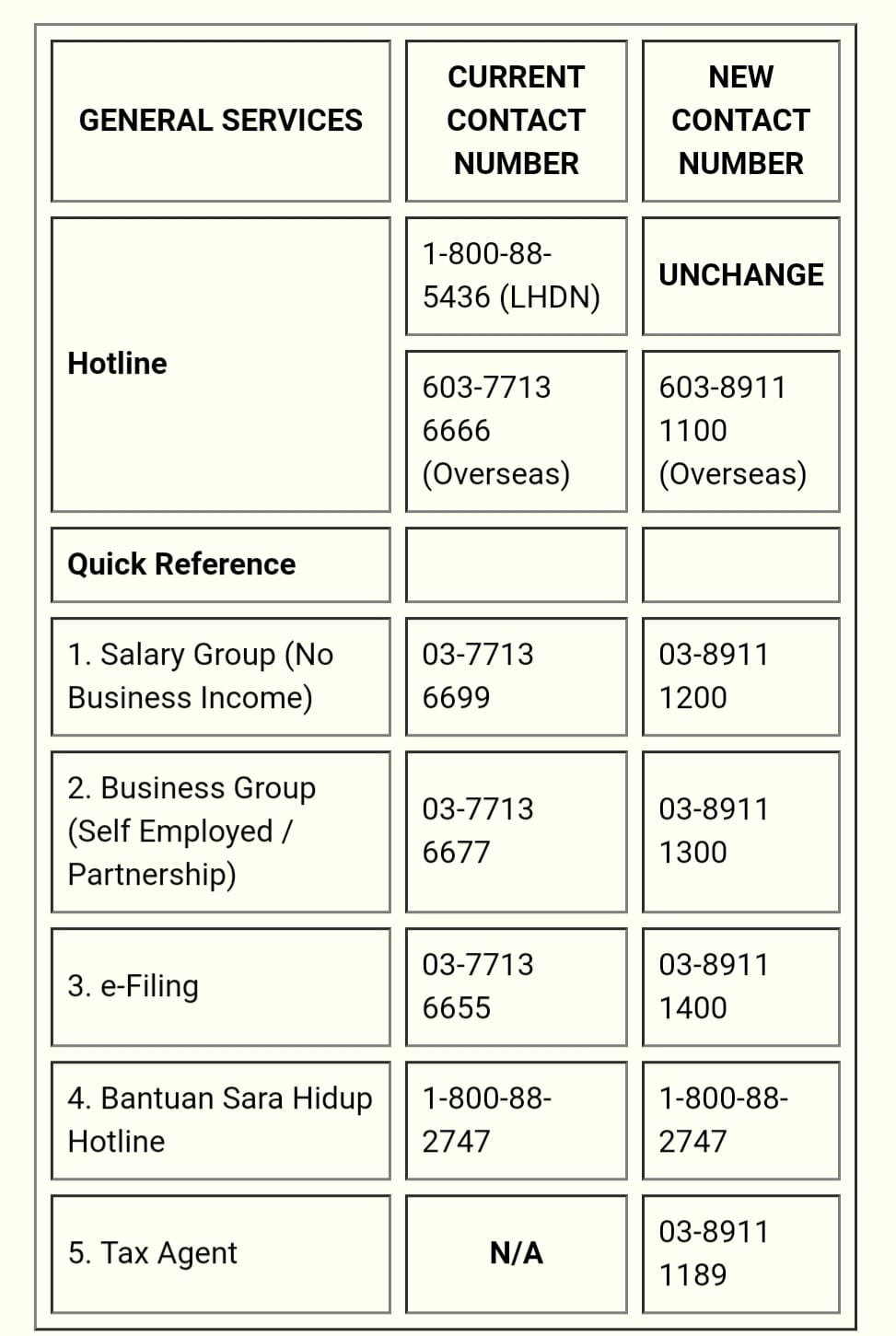Click the N/A cell for Tax Agent
896x1336 pixels.
click(x=516, y=1254)
